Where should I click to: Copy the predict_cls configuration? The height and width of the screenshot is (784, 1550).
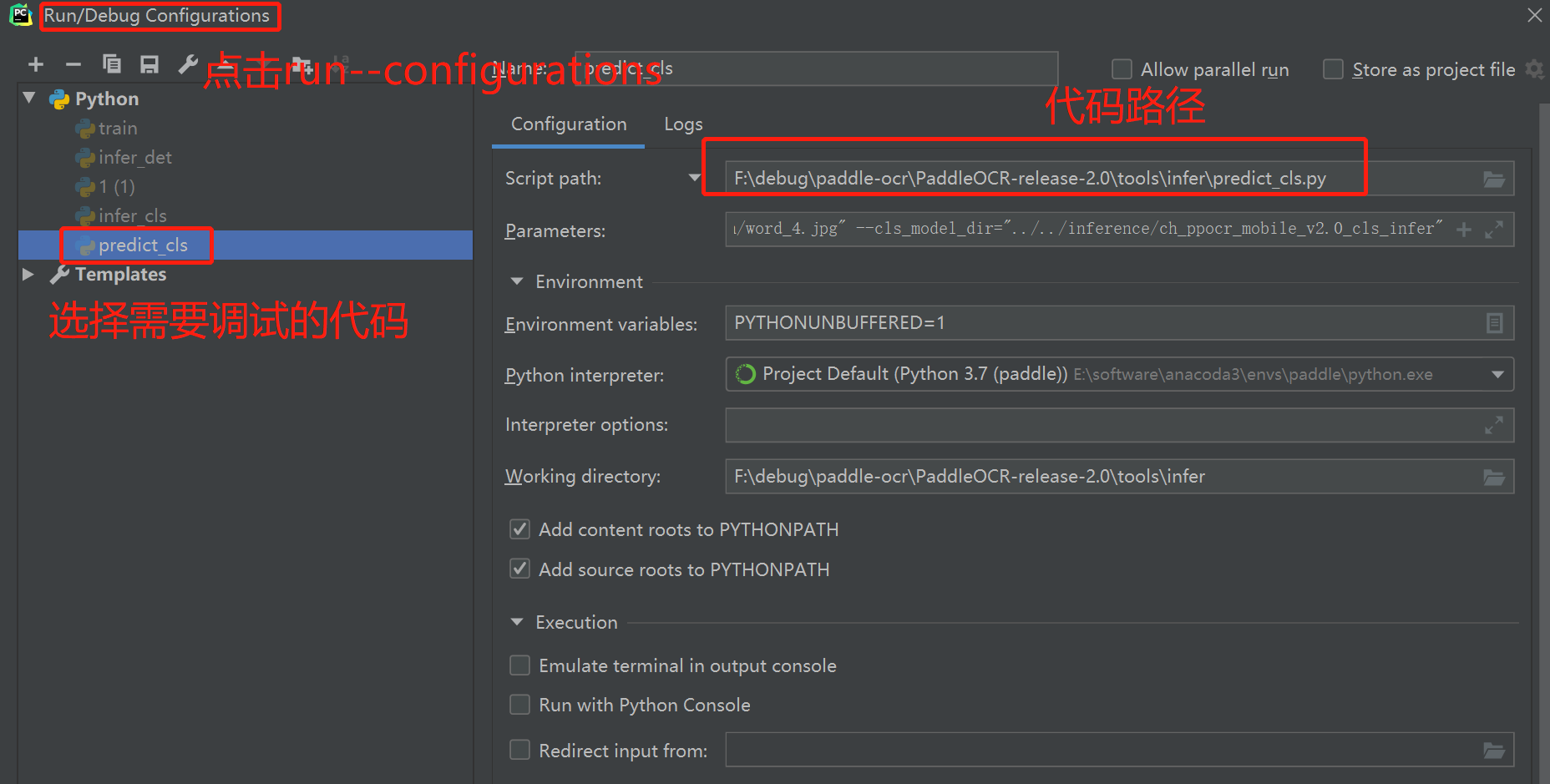tap(112, 64)
